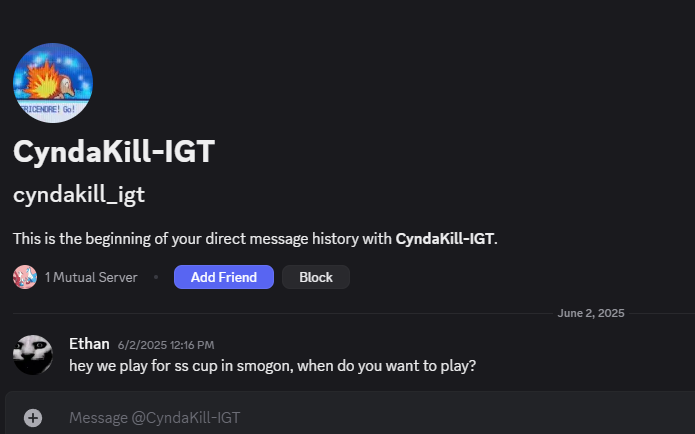Click the divider line right of the date

click(662, 313)
